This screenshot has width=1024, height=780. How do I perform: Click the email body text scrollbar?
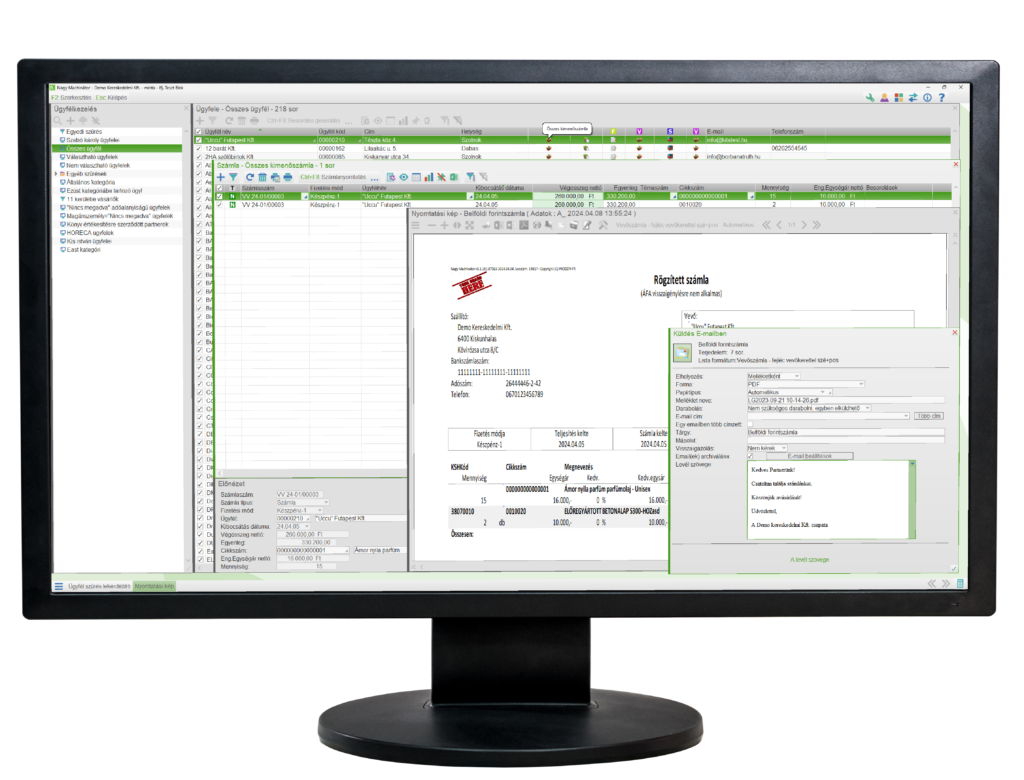(912, 500)
